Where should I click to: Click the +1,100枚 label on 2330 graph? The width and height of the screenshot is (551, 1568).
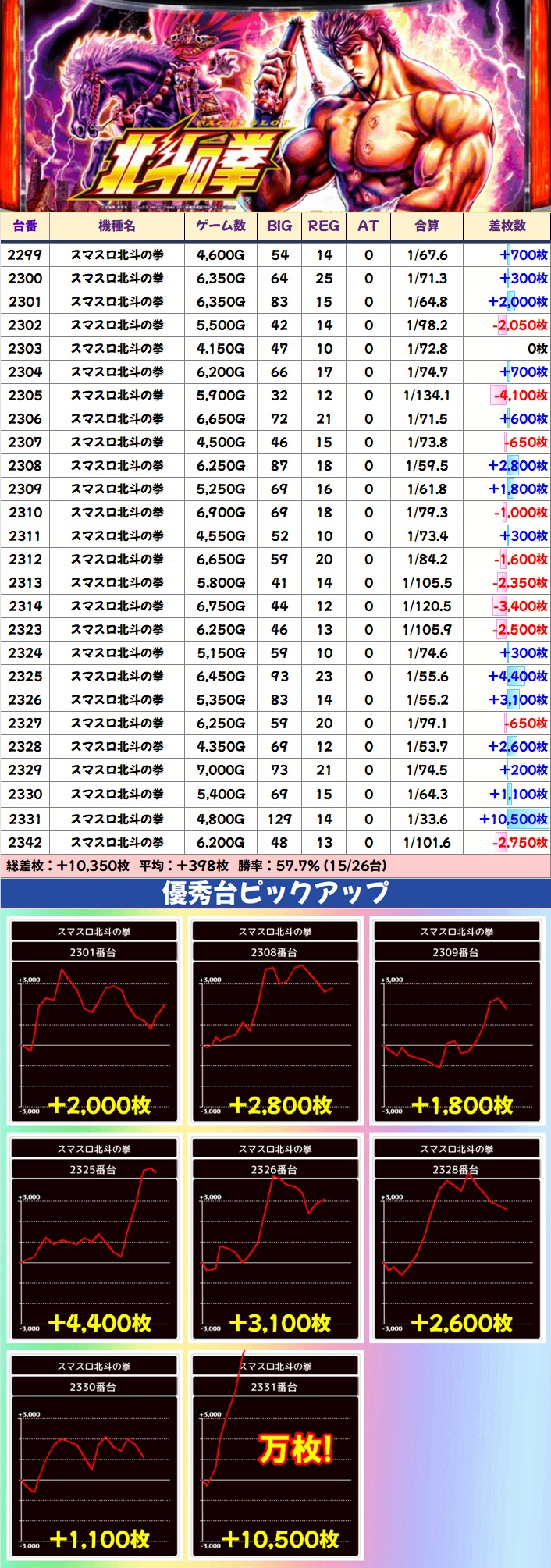[x=100, y=1539]
